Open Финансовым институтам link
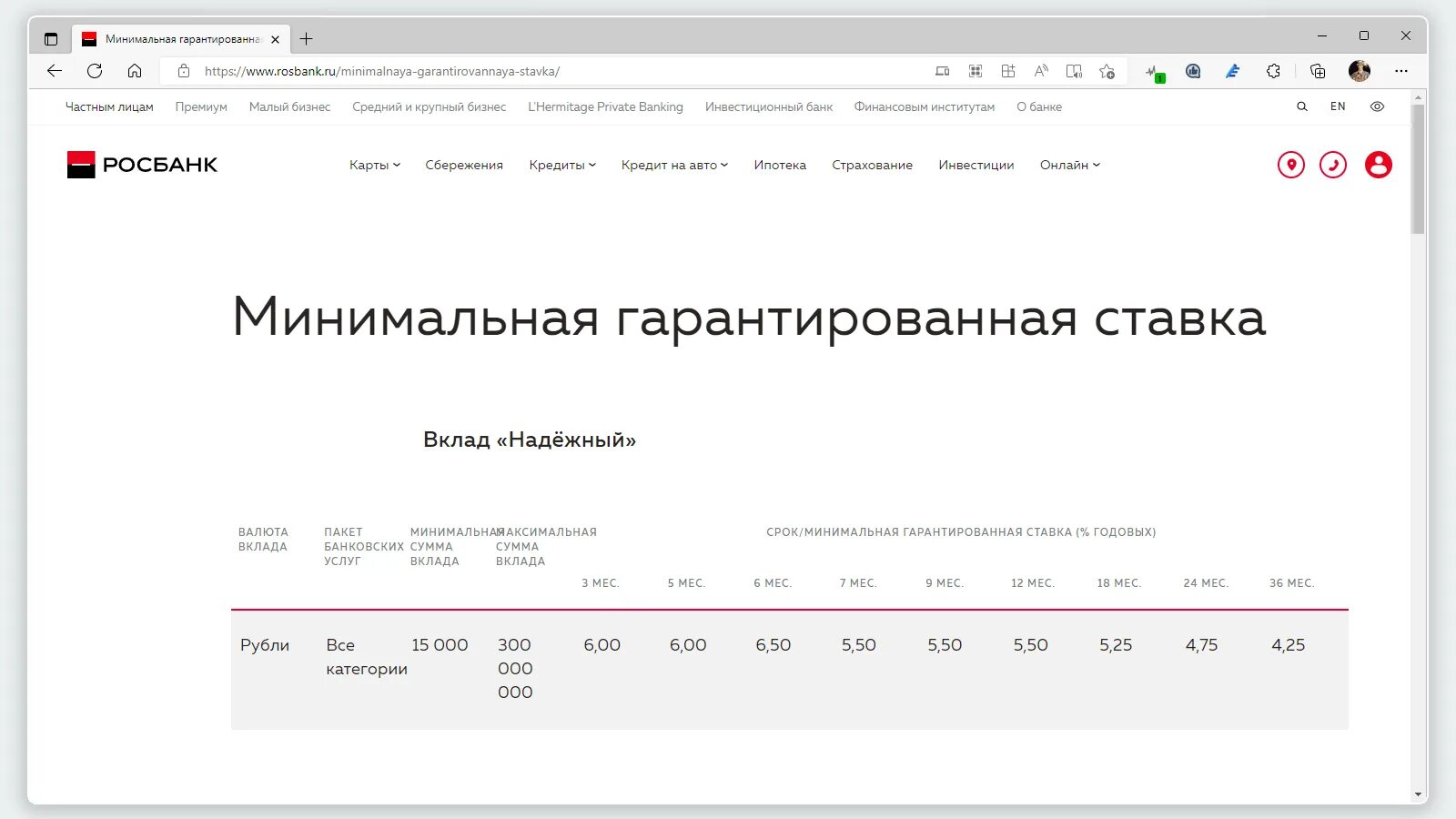 925,106
